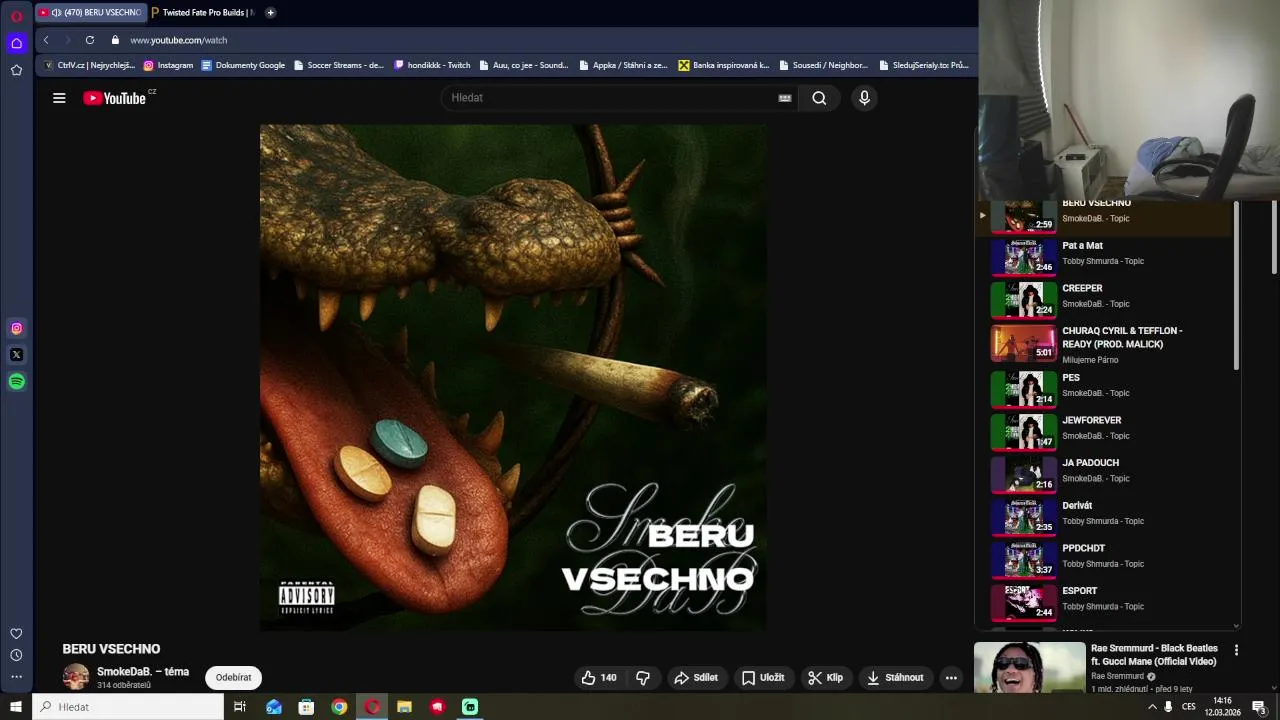The width and height of the screenshot is (1280, 720).
Task: Click the album cover video player
Action: point(513,377)
